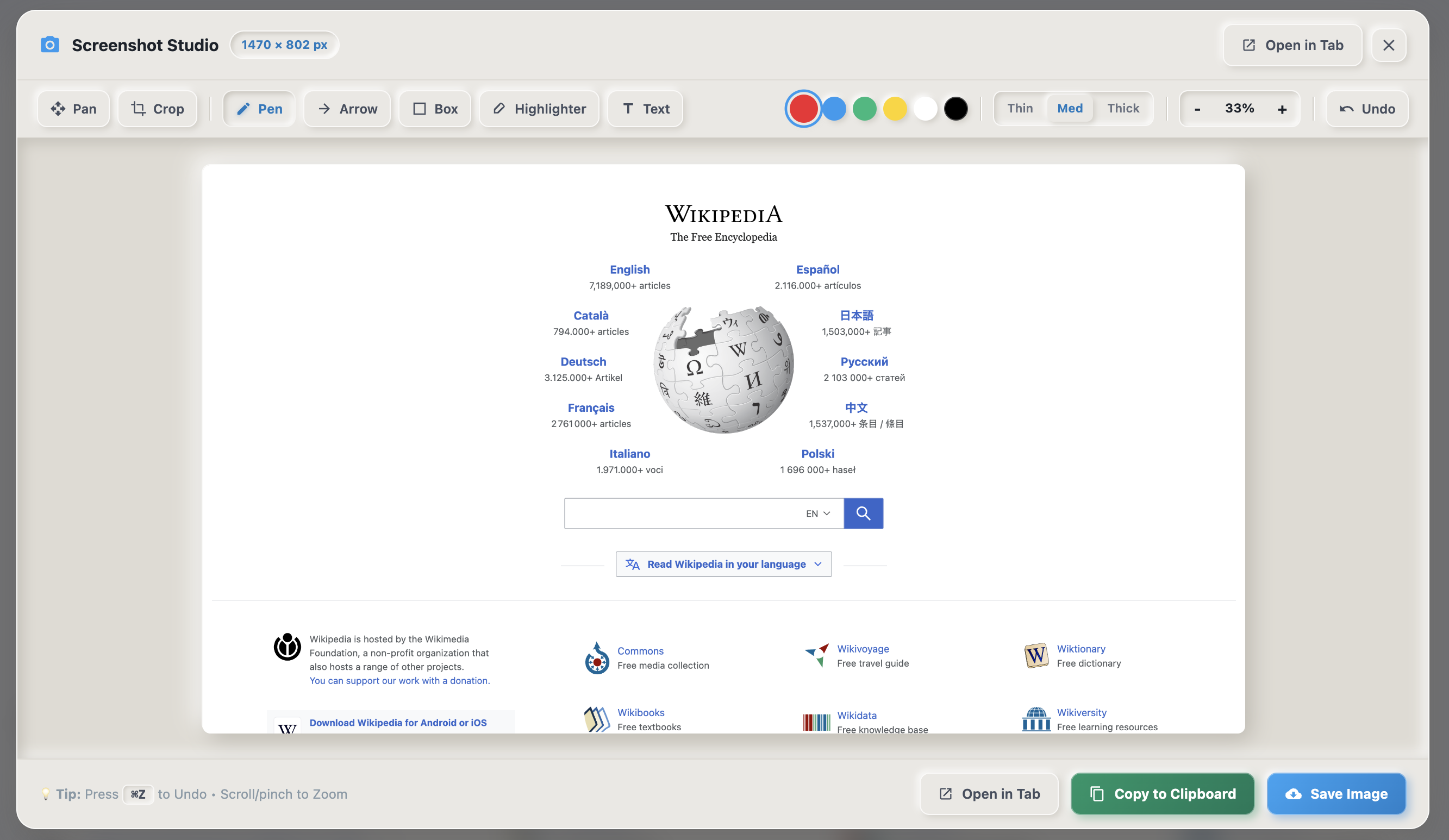
Task: Open Download Wikipedia for Android or iOS
Action: point(398,723)
